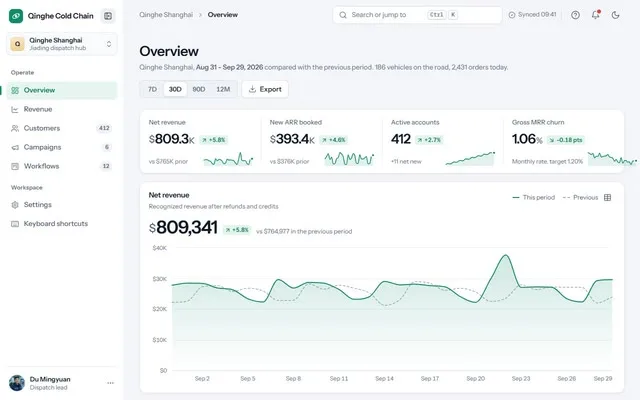
Task: Click the $30K y-axis label
Action: (160, 279)
